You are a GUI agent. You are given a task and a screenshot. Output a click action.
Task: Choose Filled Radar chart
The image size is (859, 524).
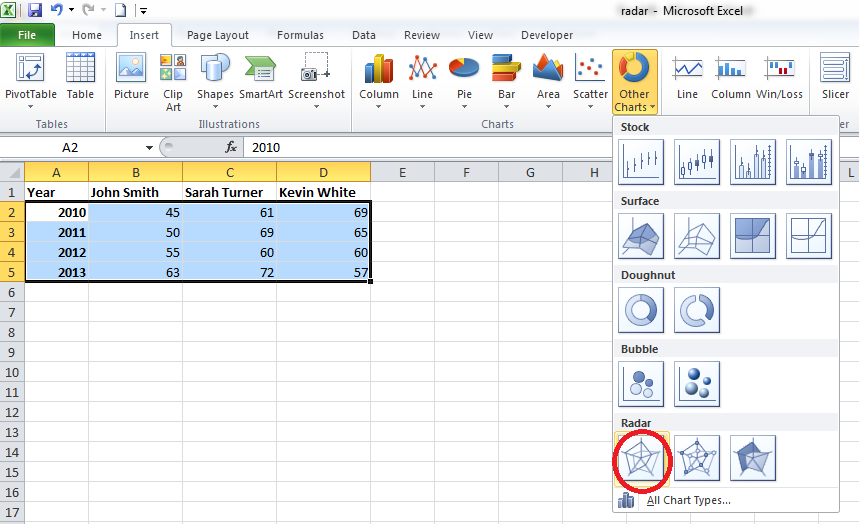click(753, 458)
